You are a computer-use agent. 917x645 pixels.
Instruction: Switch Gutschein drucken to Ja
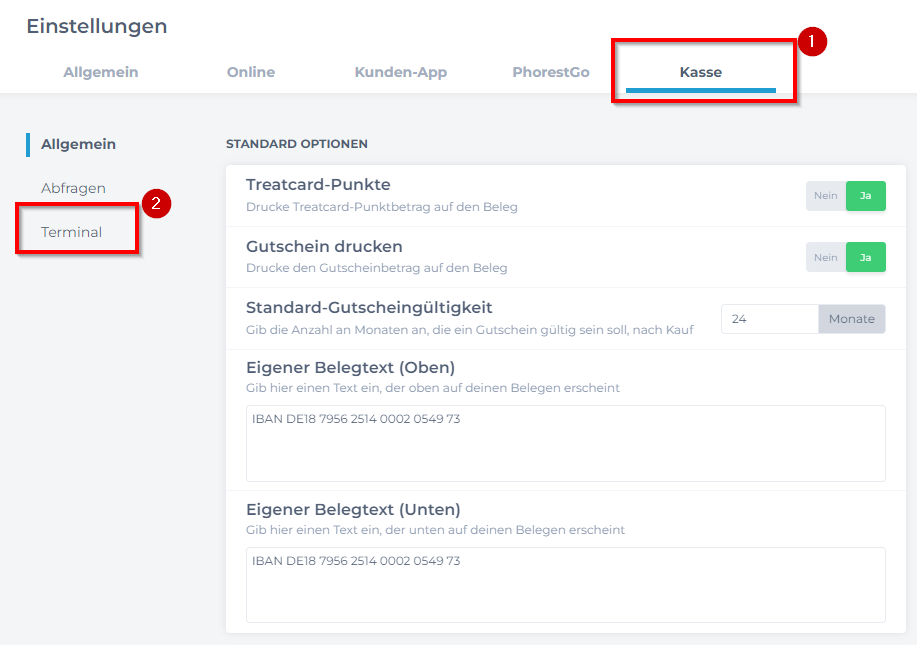coord(866,257)
